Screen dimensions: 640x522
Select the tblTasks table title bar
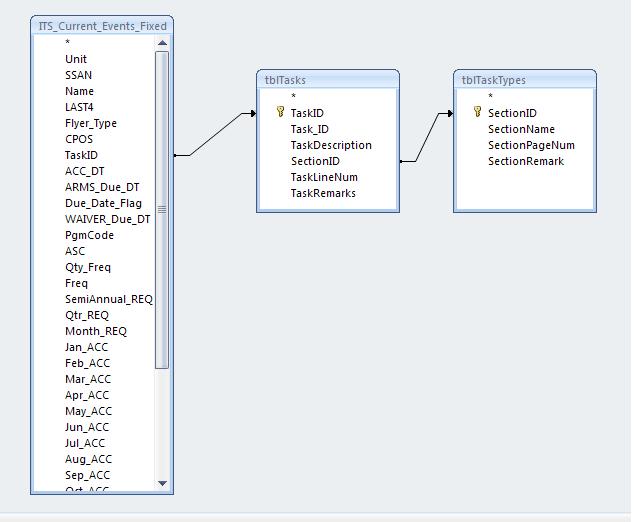point(328,80)
